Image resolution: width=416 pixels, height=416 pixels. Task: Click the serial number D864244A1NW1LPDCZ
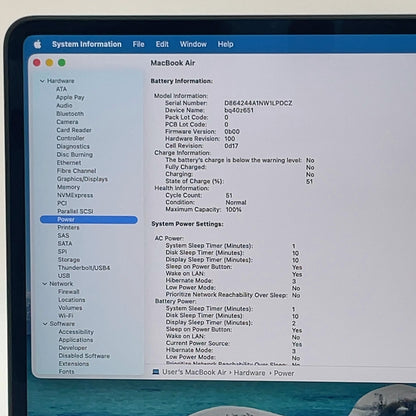[x=258, y=103]
